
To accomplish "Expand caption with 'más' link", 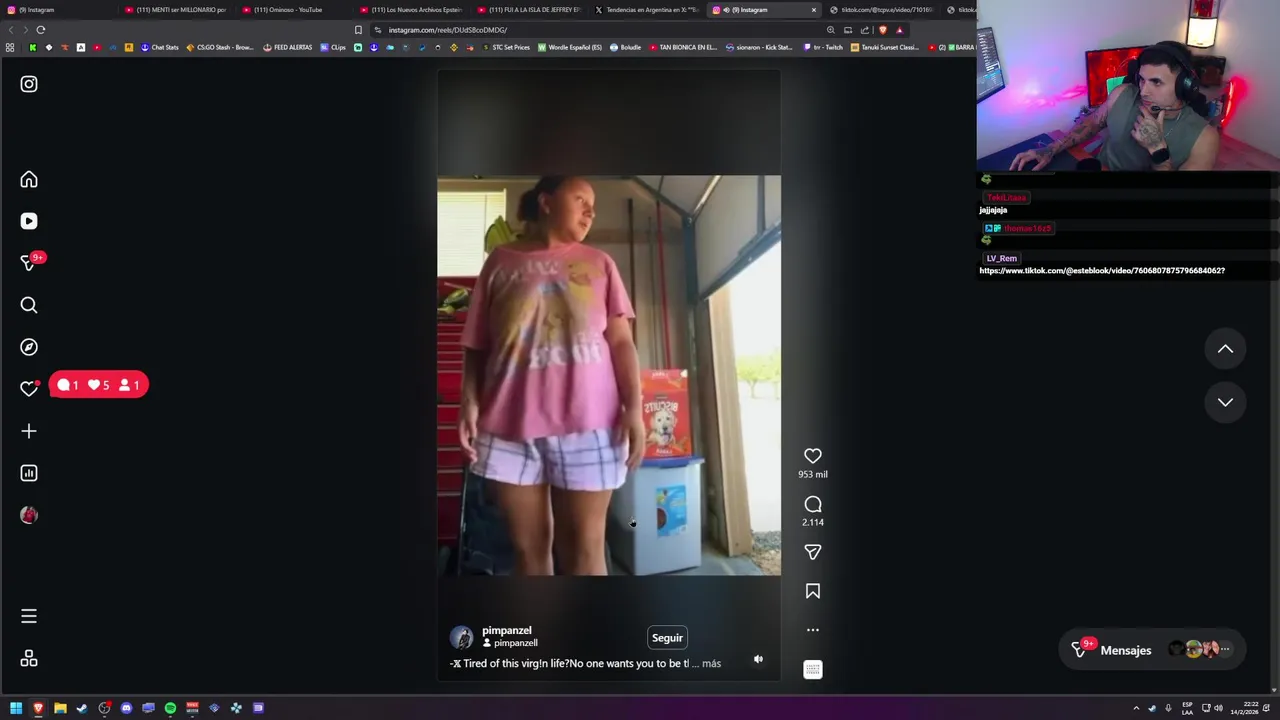I will (711, 663).
